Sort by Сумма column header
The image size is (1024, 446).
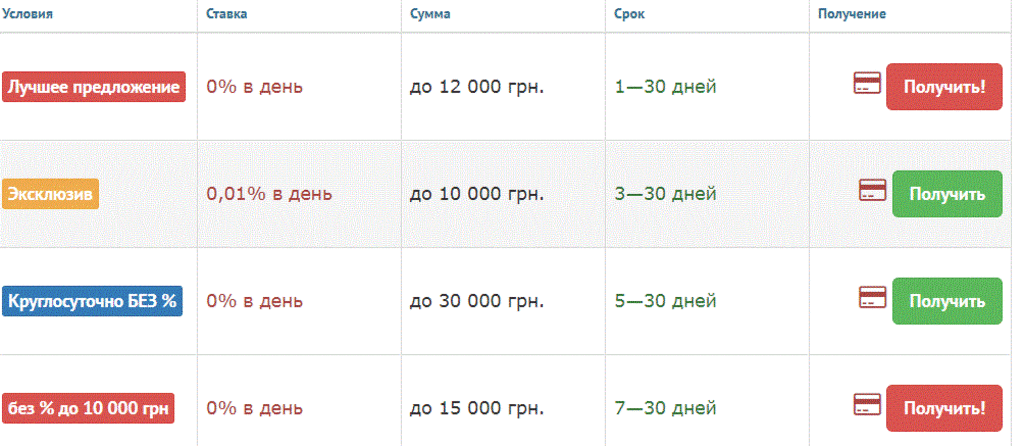[x=430, y=14]
